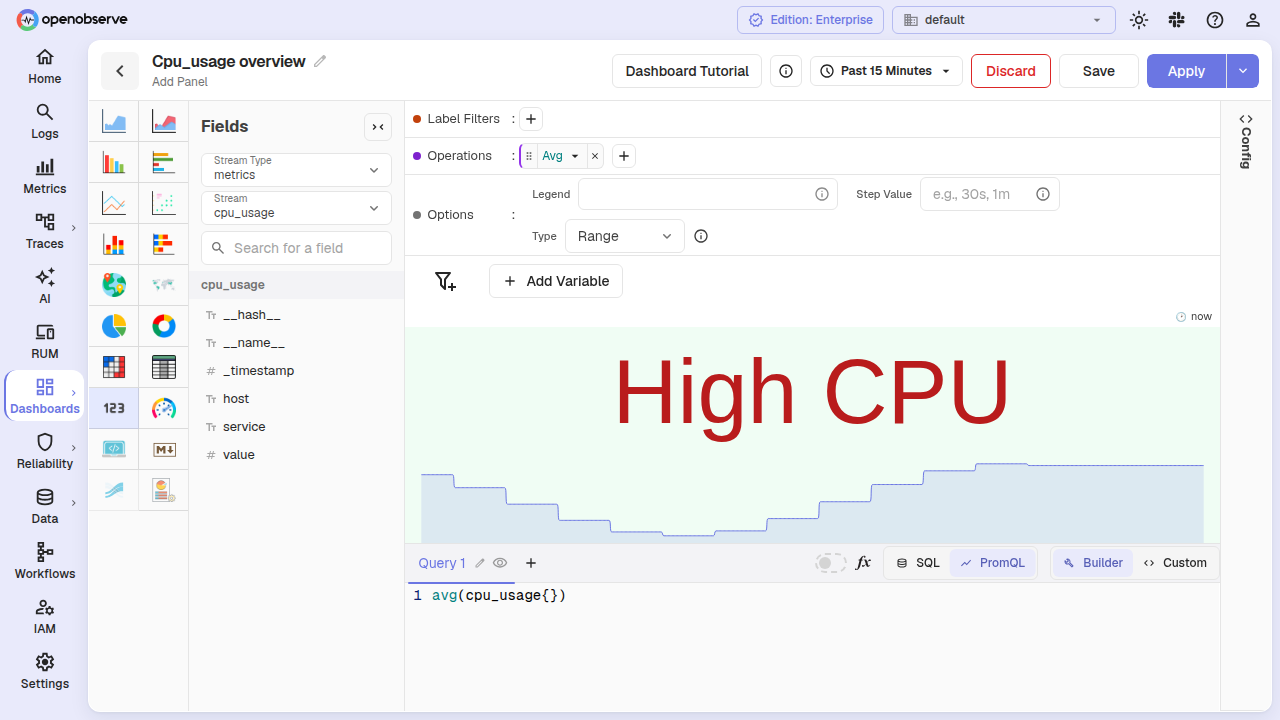Expand the Apply button dropdown arrow

tap(1242, 71)
